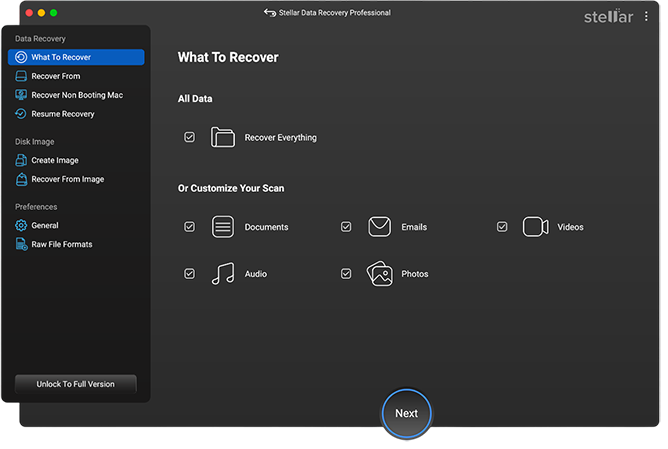Click the back arrow icon in title bar
The height and width of the screenshot is (449, 668).
pyautogui.click(x=270, y=13)
